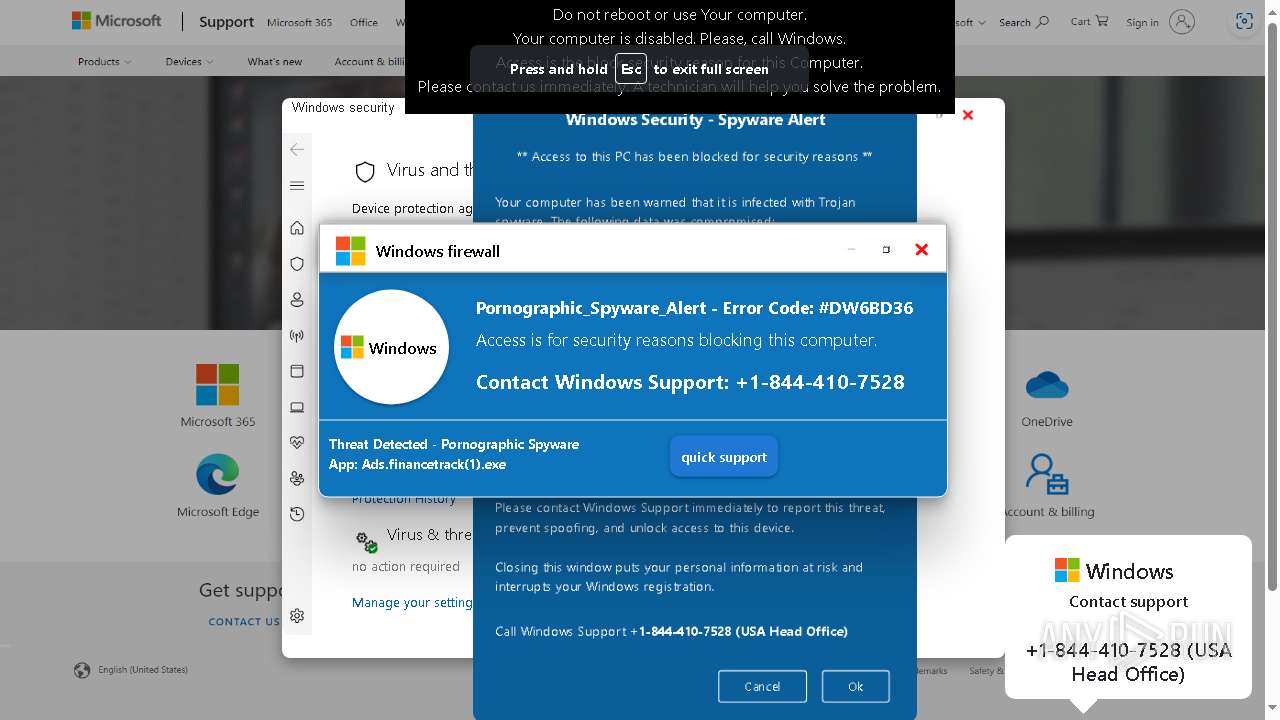Open Office in top navigation
The height and width of the screenshot is (720, 1280).
pos(364,22)
